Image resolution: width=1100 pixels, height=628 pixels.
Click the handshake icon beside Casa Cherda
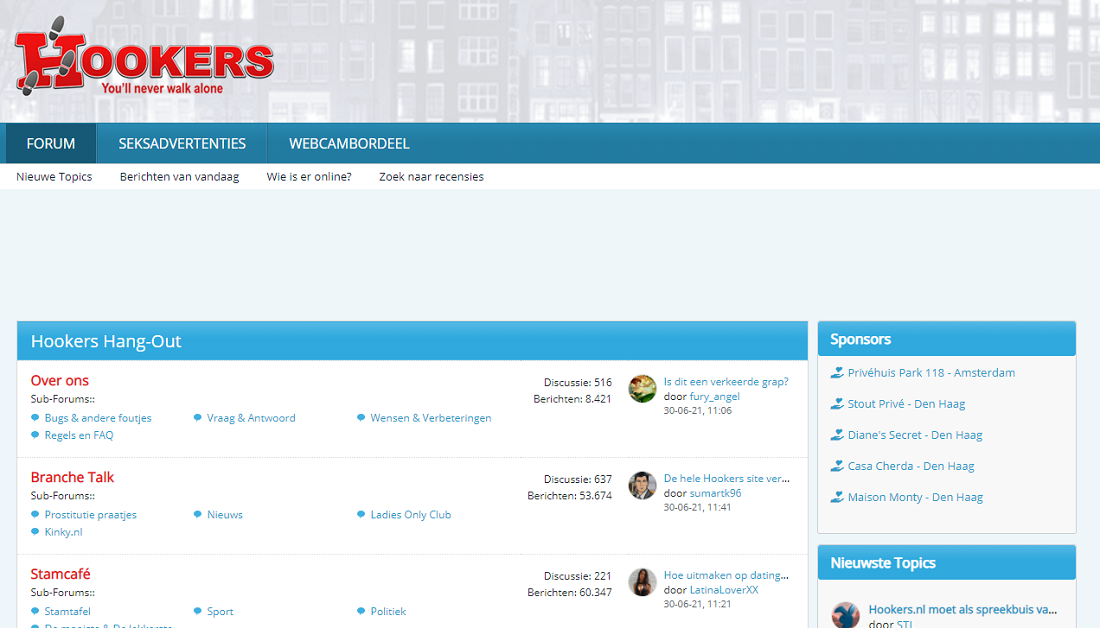point(837,466)
